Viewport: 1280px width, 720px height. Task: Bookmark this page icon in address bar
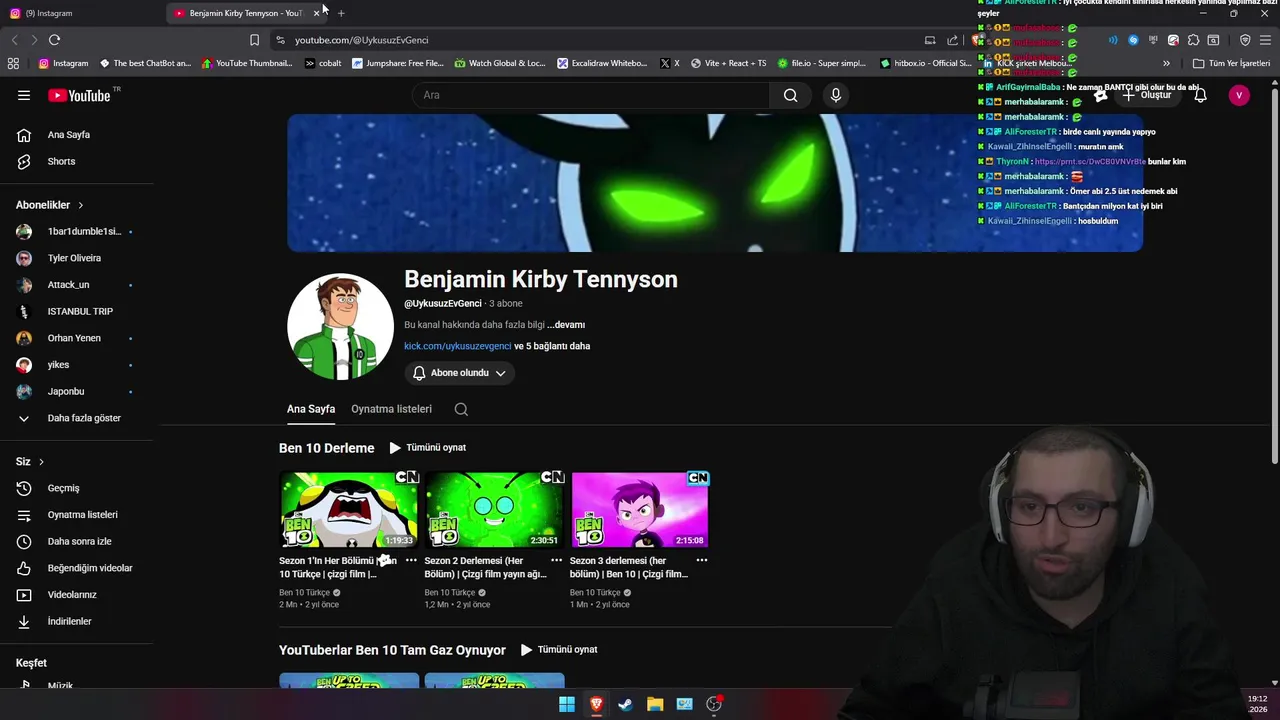(x=254, y=40)
